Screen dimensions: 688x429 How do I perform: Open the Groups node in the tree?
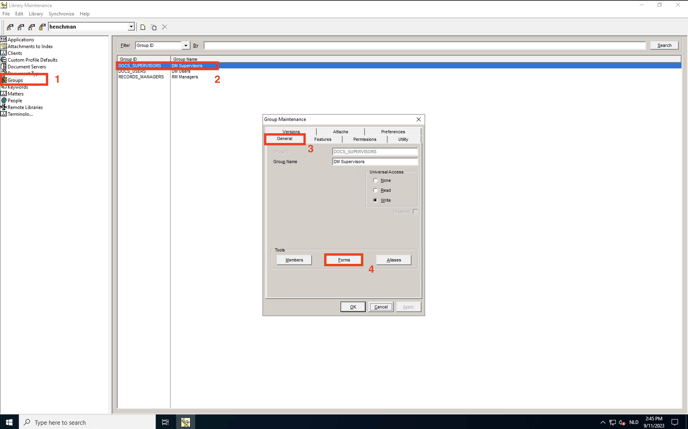coord(15,80)
